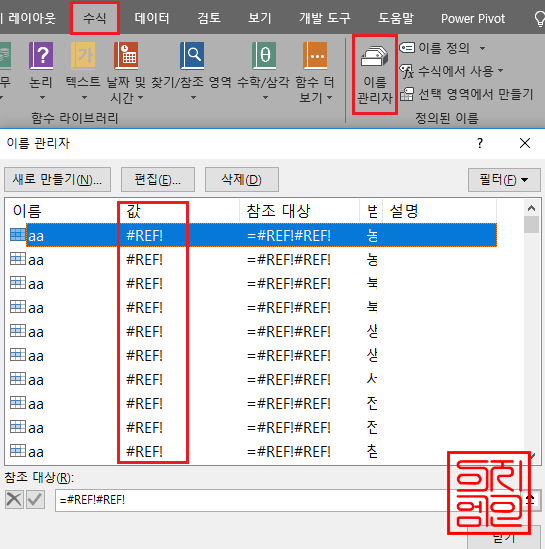Open the 필터(F) dropdown
545x549 pixels.
(x=504, y=180)
